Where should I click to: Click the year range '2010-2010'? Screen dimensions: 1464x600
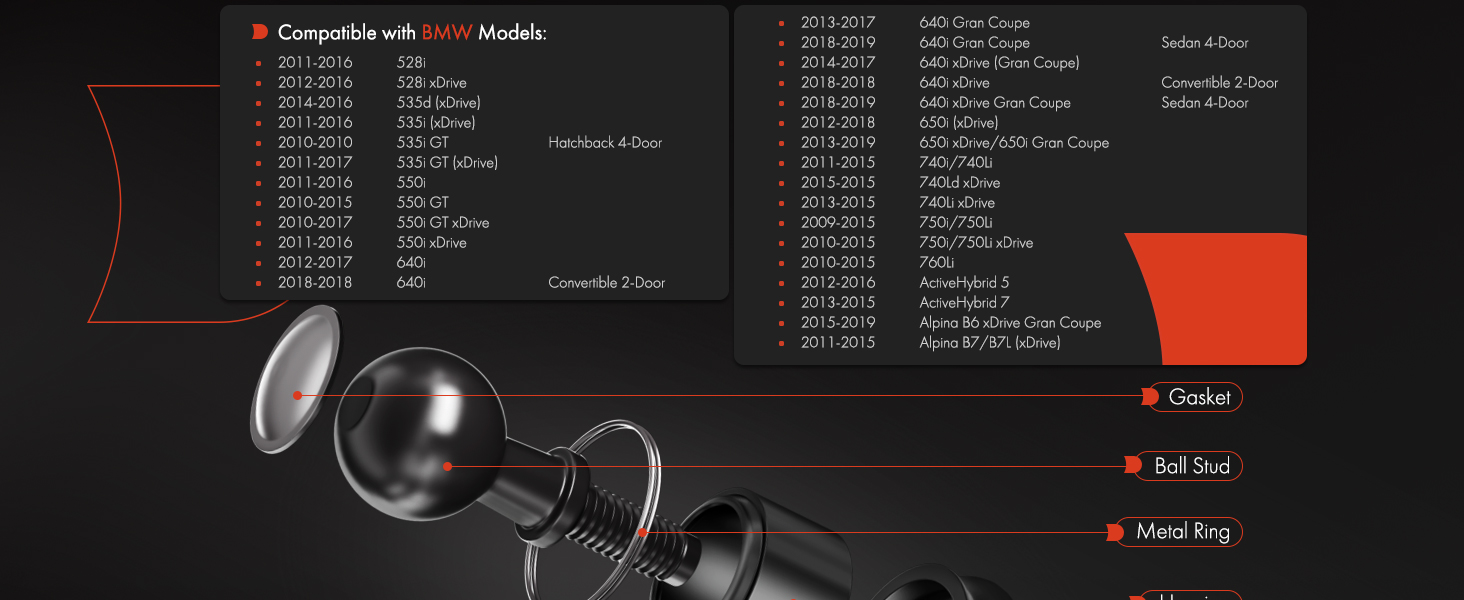coord(315,143)
